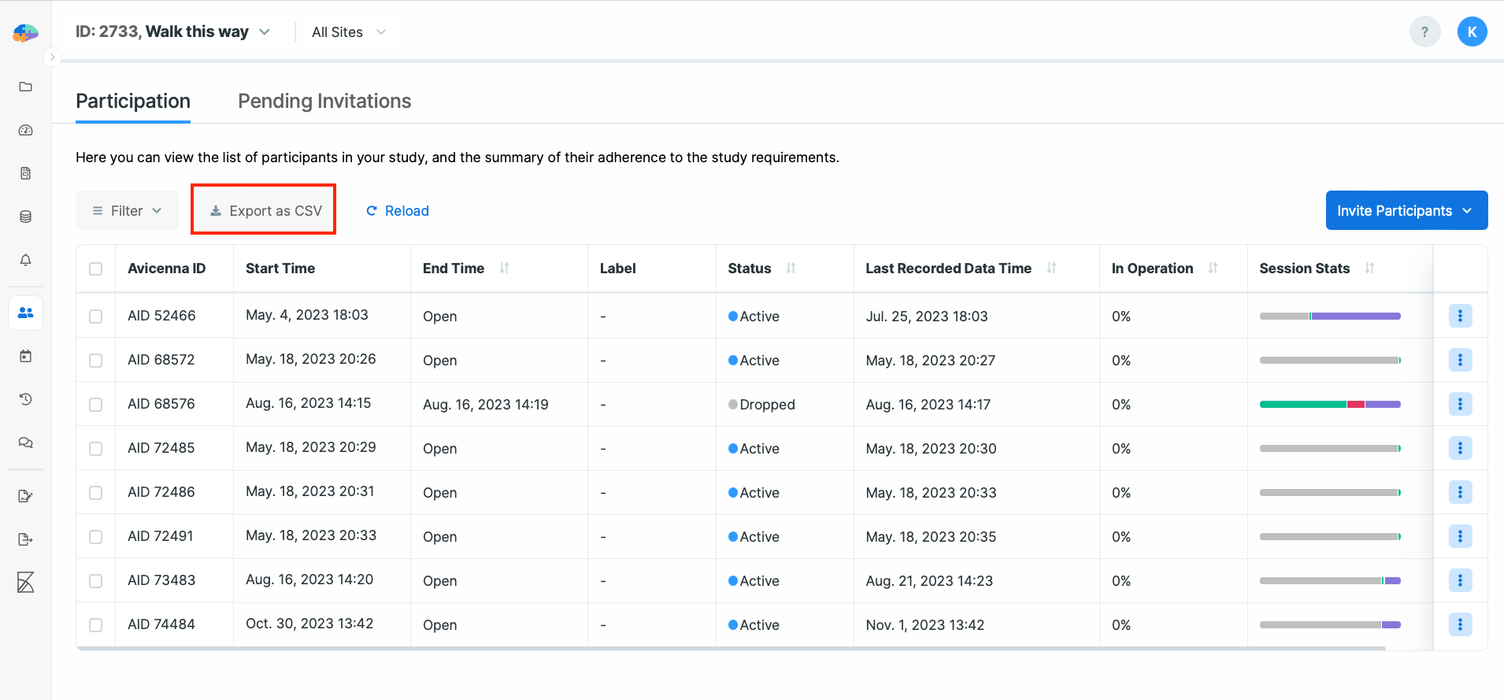The width and height of the screenshot is (1504, 700).
Task: Toggle the select-all checkbox in the table header
Action: click(95, 268)
